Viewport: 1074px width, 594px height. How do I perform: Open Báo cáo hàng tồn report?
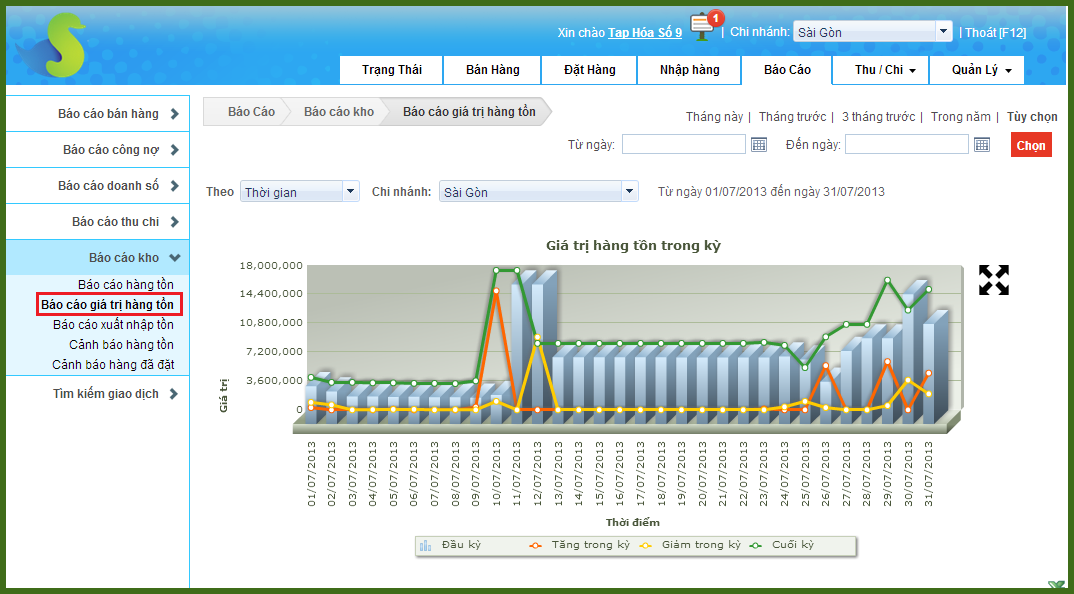click(126, 284)
